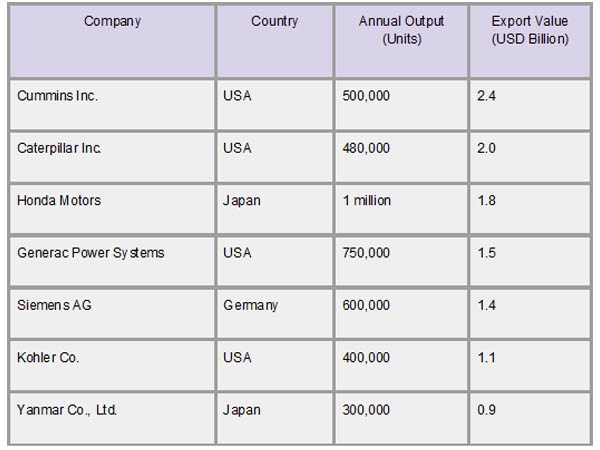Click the Honda Motors cell
Image resolution: width=600 pixels, height=450 pixels.
pyautogui.click(x=59, y=200)
